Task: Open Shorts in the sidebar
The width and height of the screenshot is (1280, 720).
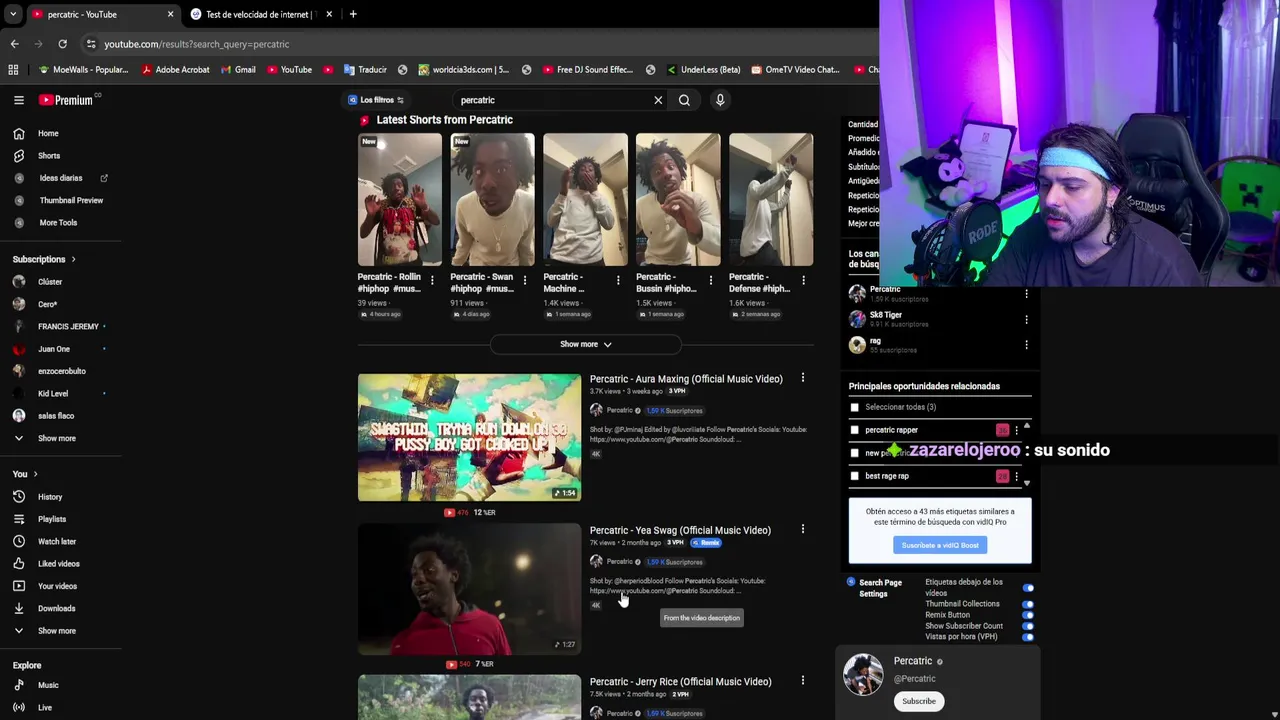Action: [49, 156]
